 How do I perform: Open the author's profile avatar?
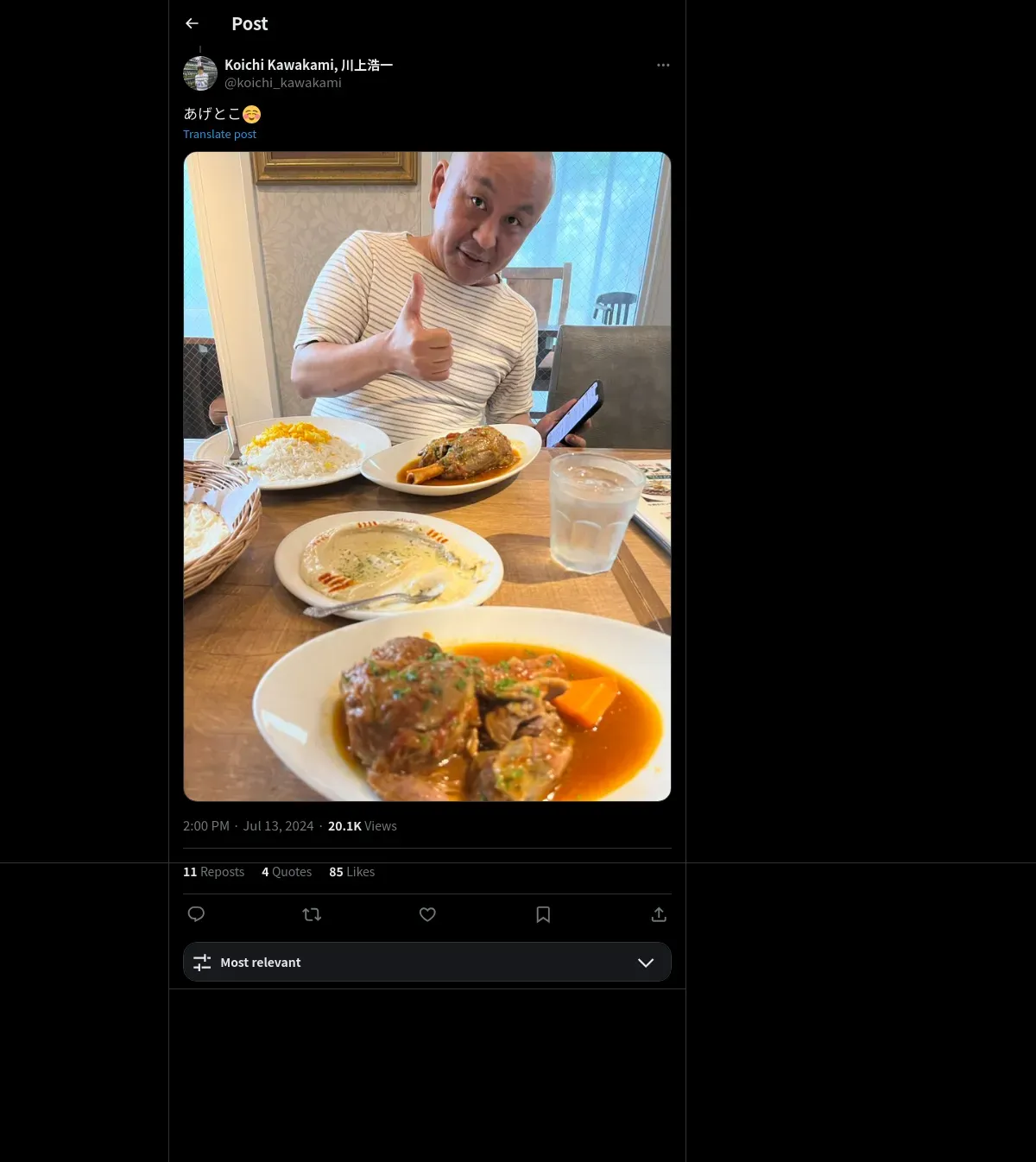pos(200,73)
